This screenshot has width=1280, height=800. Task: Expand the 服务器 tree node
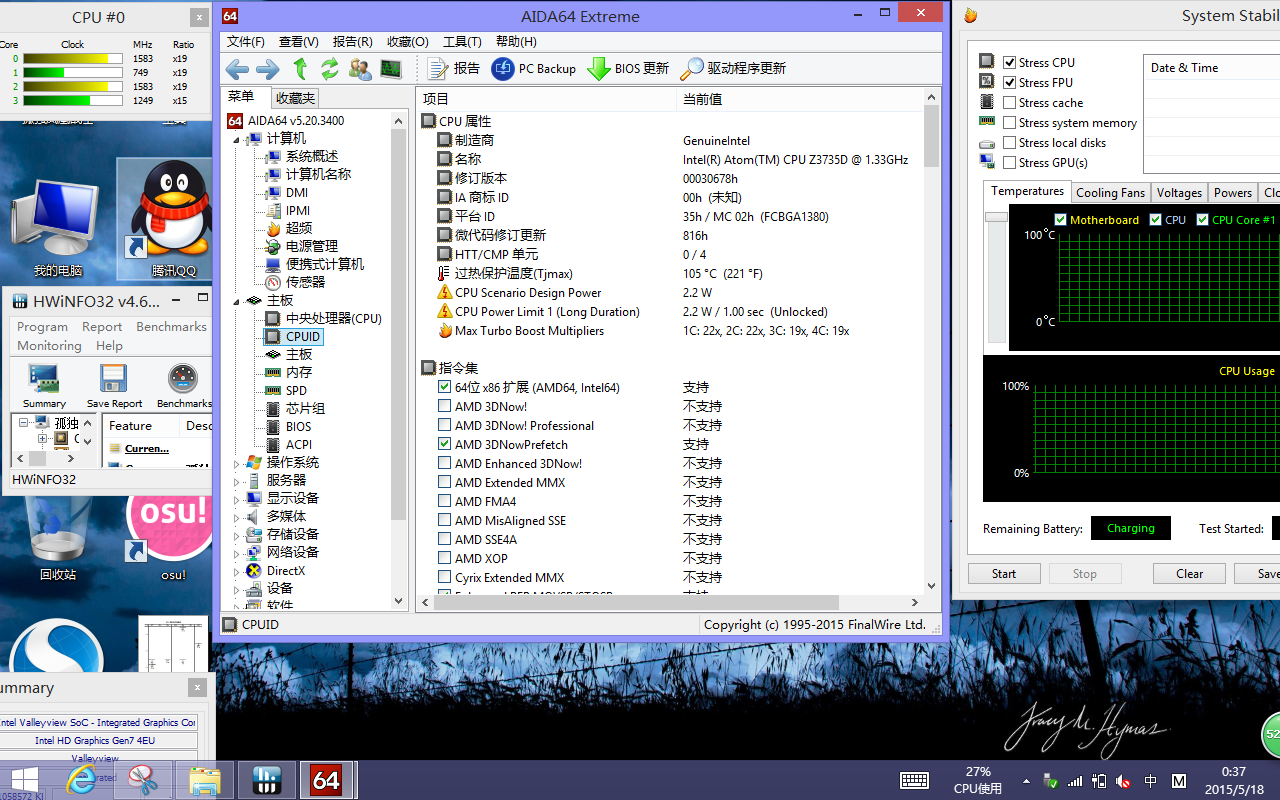point(237,481)
